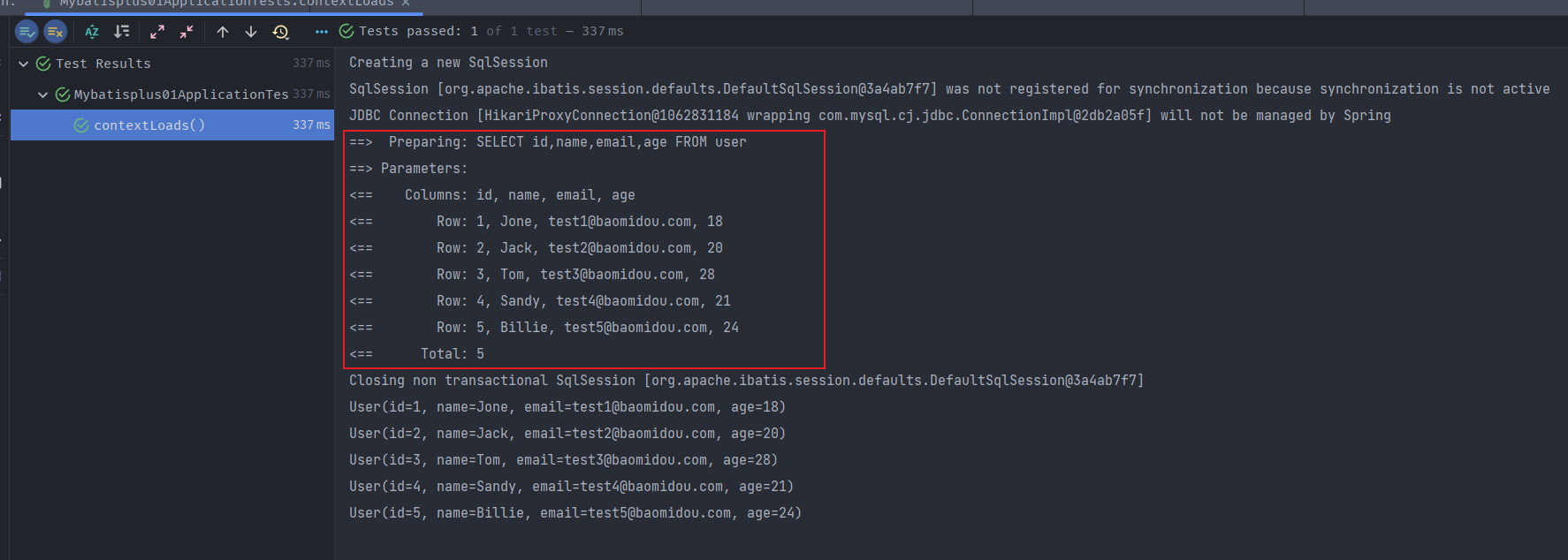Jump to next failed test
Screen dimensions: 1568x560
tap(251, 32)
